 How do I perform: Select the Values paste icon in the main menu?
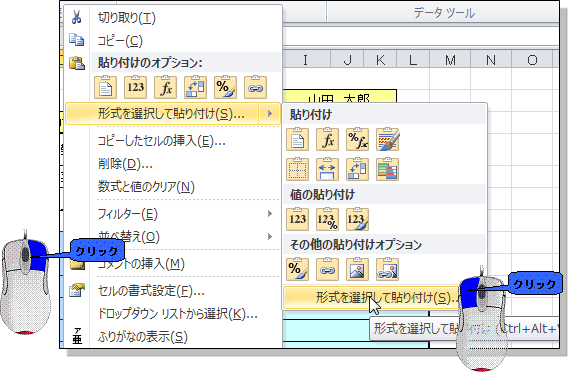point(135,87)
